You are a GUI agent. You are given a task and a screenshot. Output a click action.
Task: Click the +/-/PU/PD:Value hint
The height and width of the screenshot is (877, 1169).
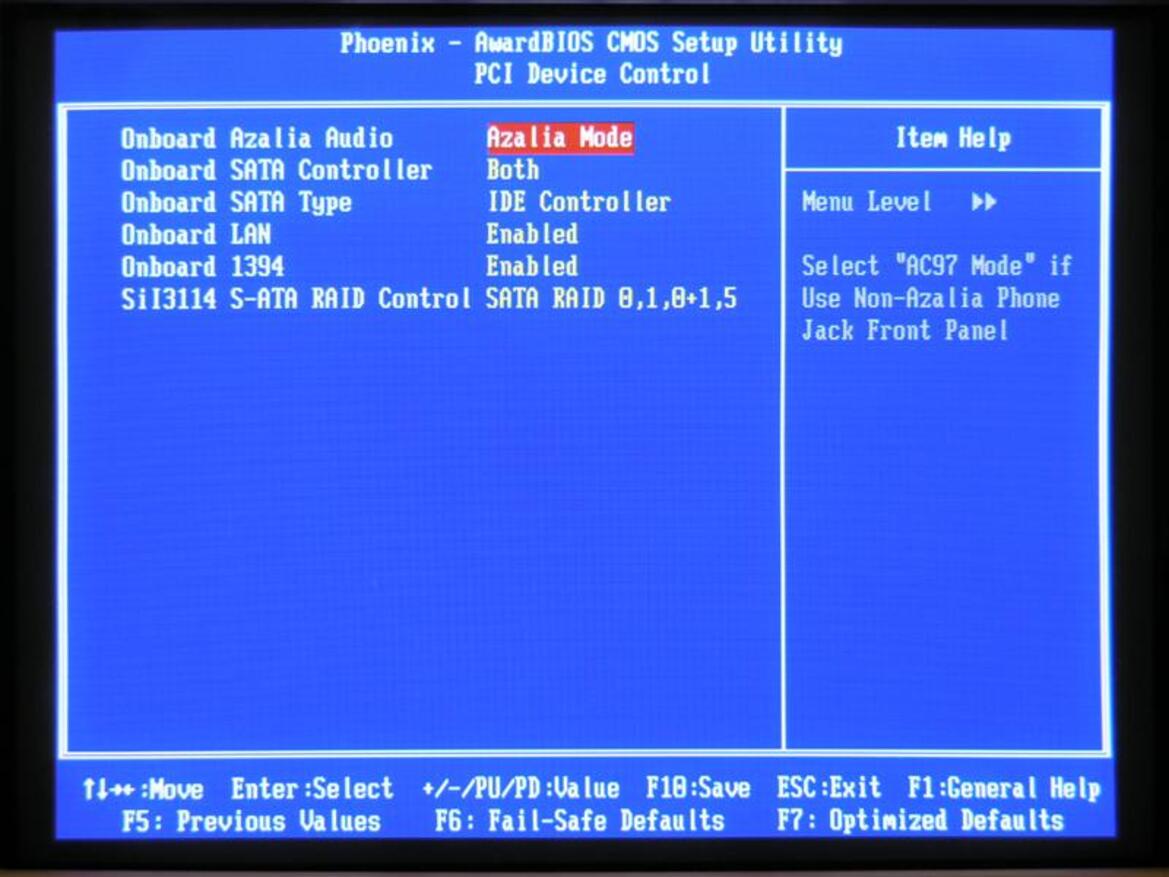520,788
